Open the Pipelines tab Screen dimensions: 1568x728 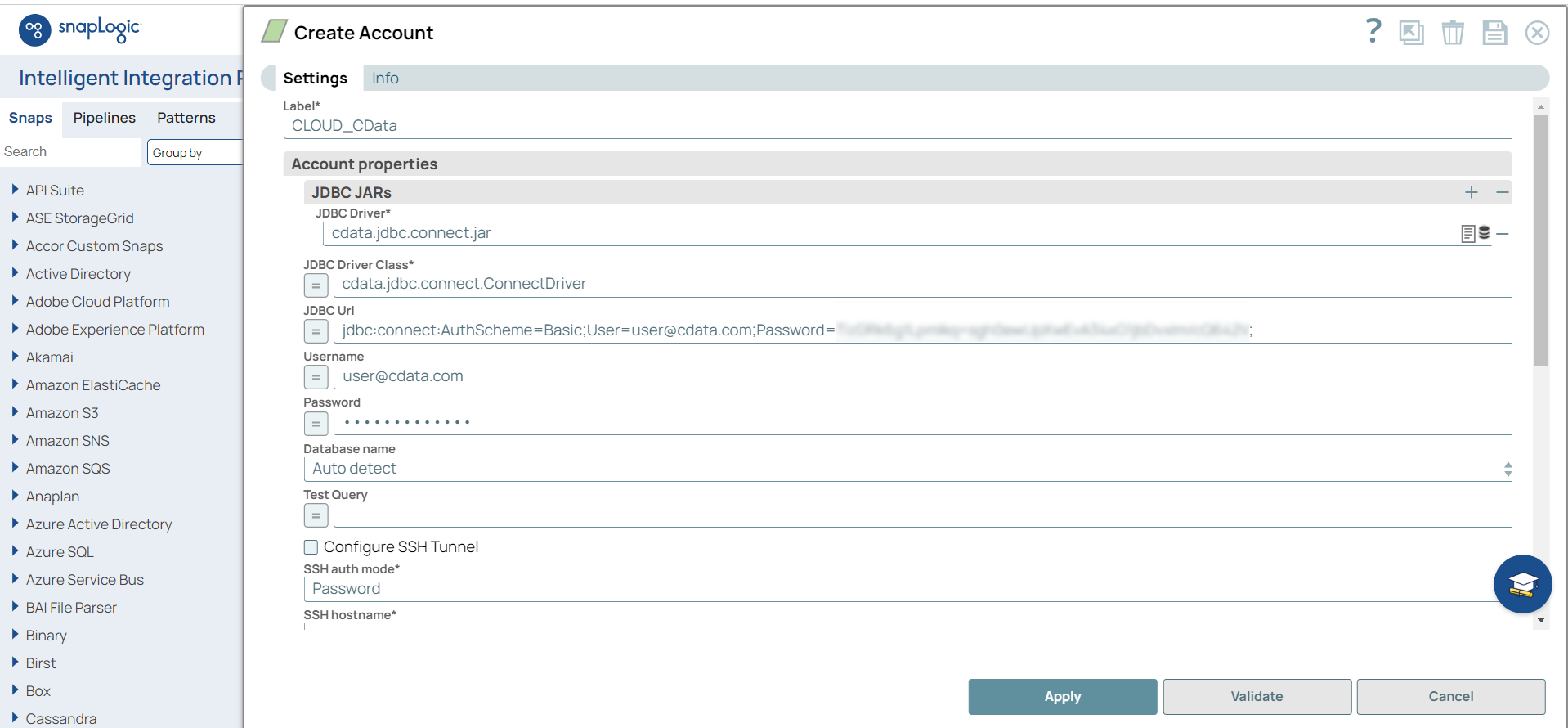(105, 118)
